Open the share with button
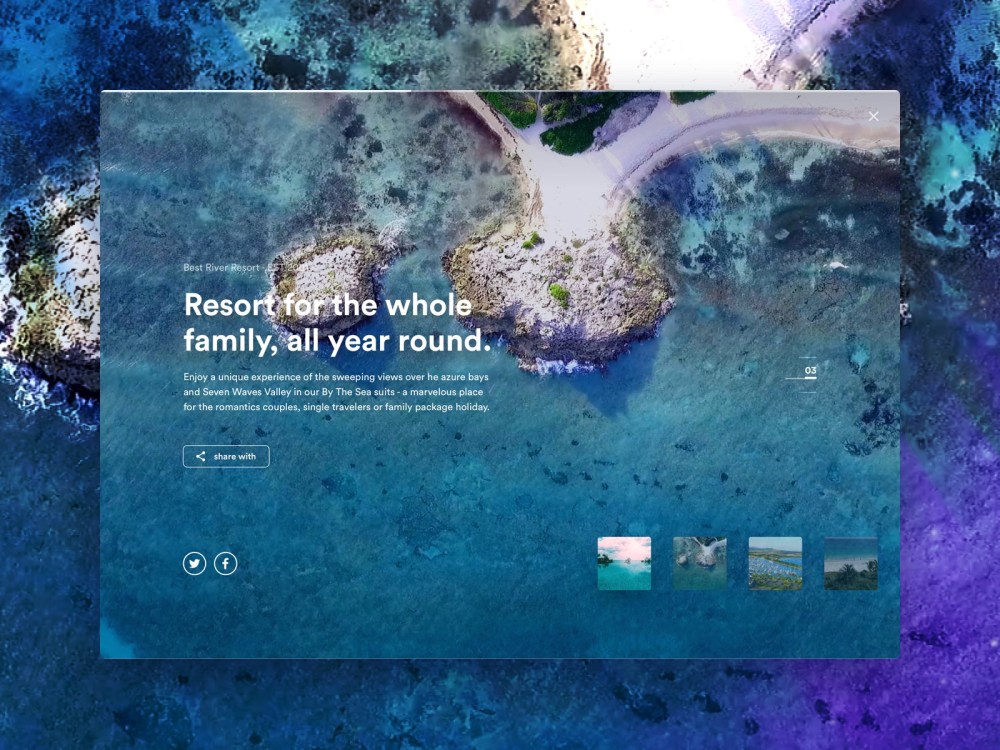Screen dimensions: 1000x750 click(x=226, y=456)
